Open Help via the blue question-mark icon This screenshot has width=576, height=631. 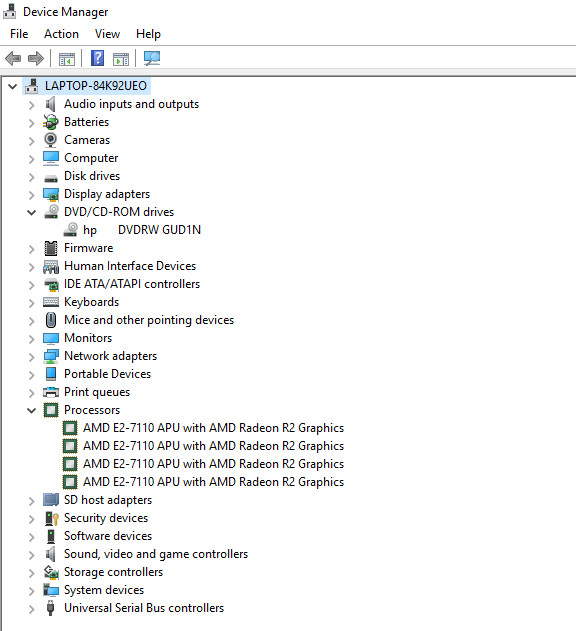[97, 58]
